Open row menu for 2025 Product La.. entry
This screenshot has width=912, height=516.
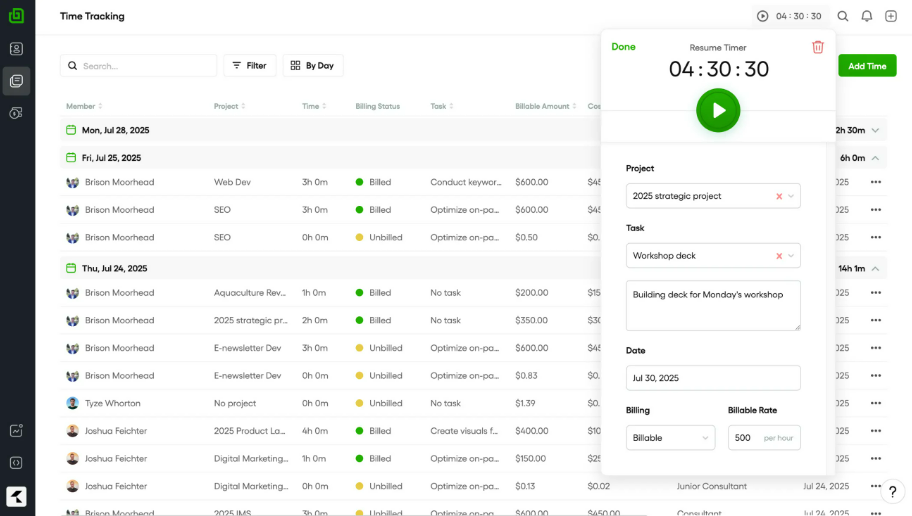875,431
